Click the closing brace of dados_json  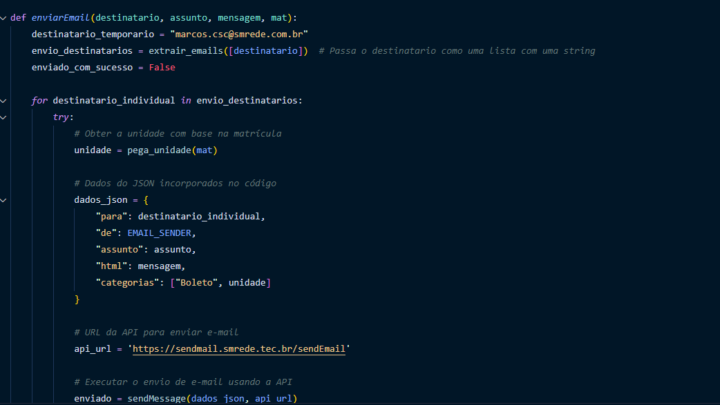(x=77, y=299)
